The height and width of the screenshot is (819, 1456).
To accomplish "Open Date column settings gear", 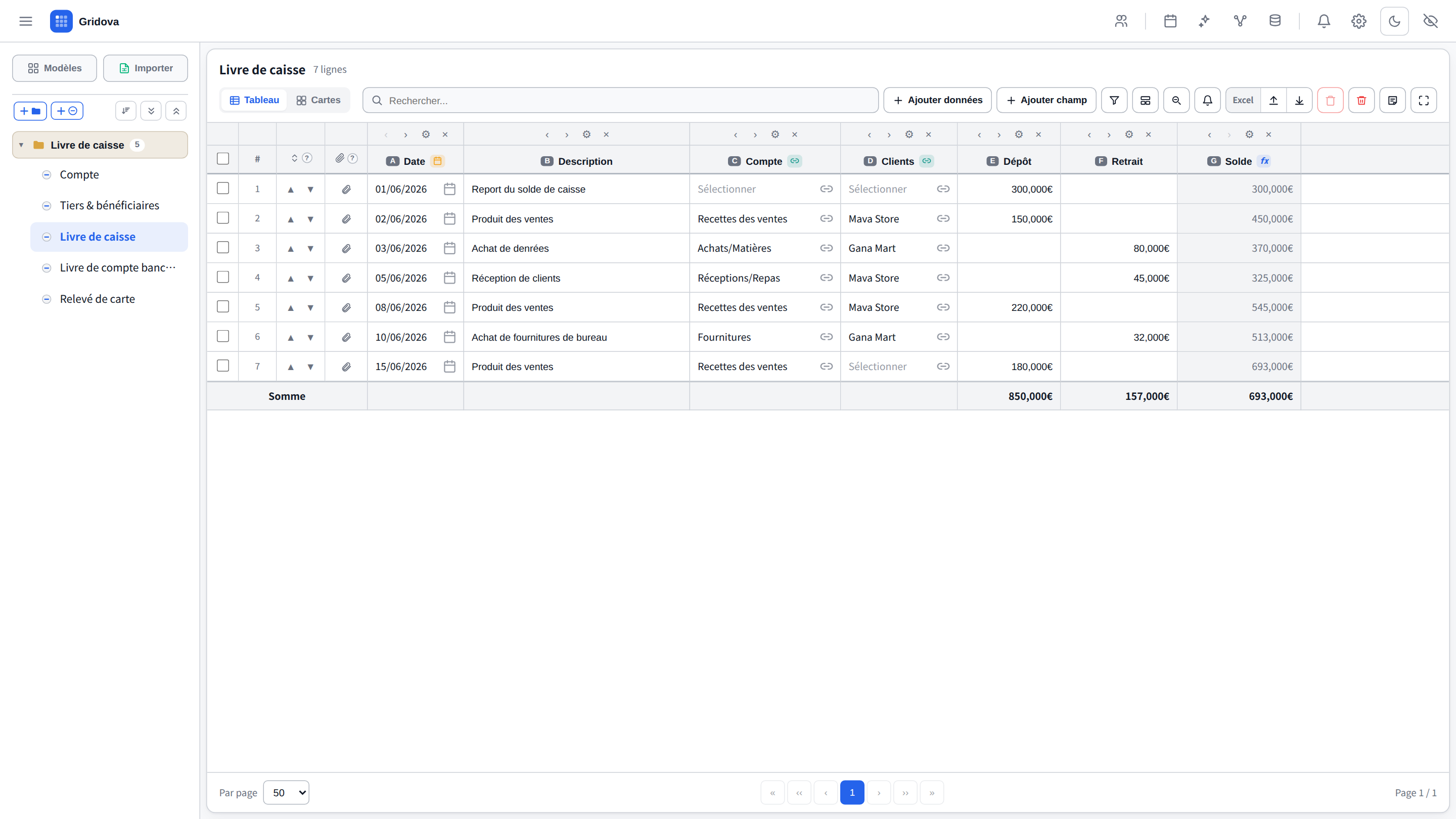I will click(426, 134).
